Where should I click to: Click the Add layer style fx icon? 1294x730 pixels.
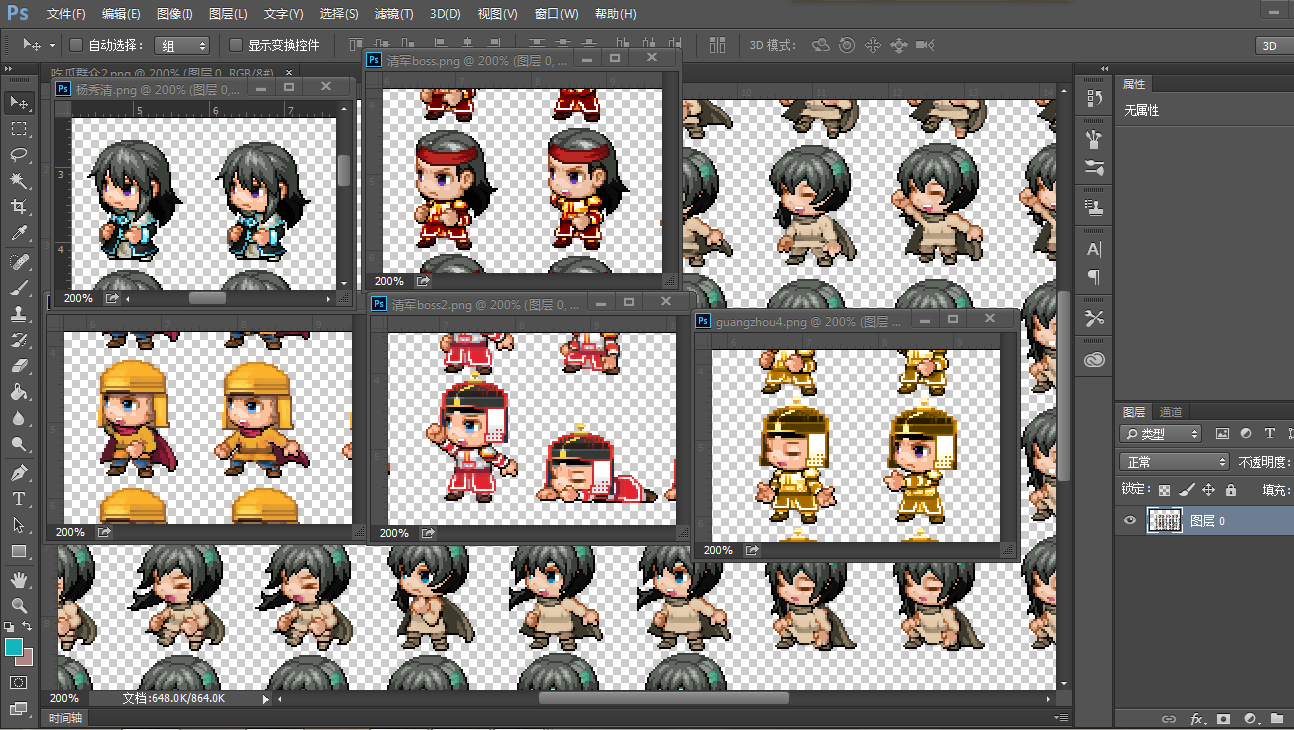[x=1197, y=719]
